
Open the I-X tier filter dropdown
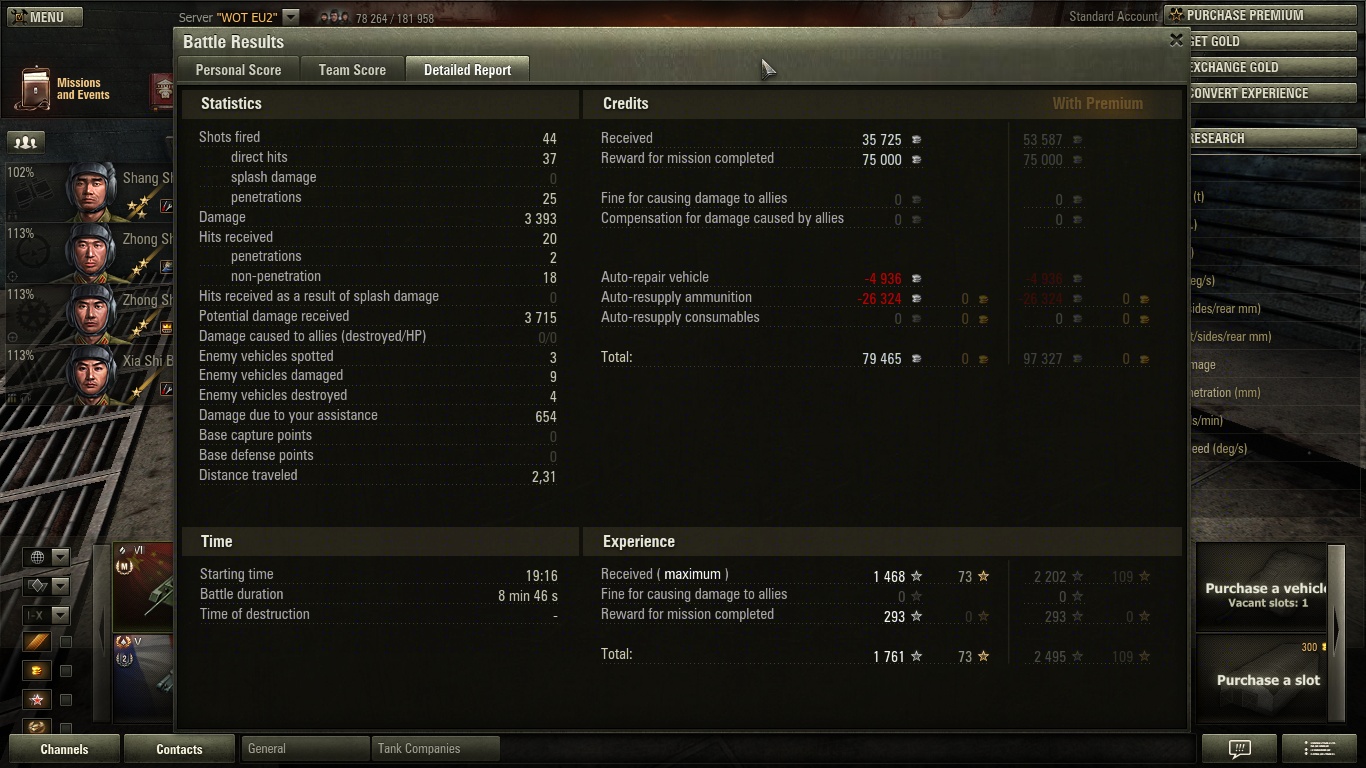[47, 615]
